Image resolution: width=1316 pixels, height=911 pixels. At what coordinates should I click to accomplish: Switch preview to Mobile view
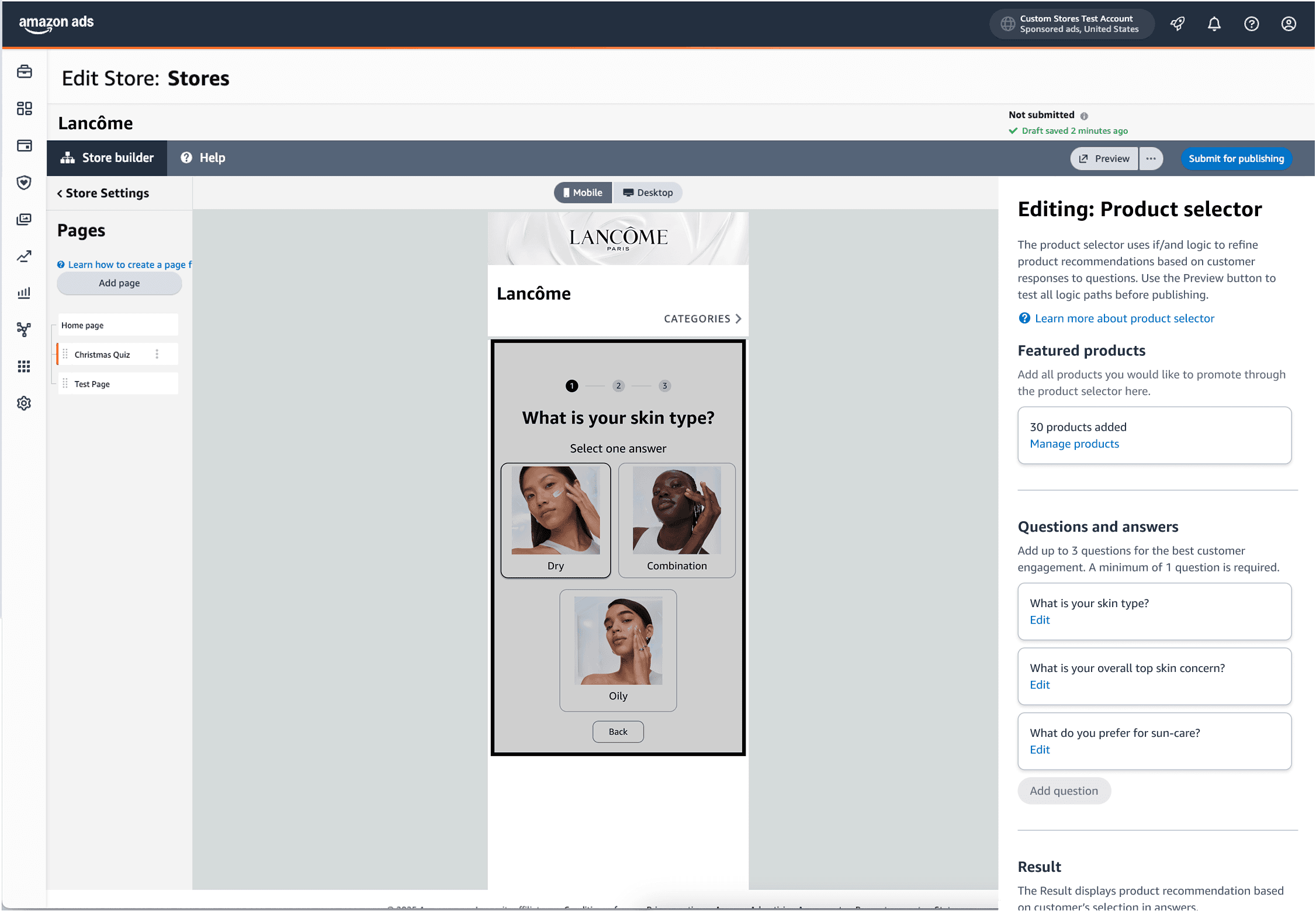click(583, 193)
